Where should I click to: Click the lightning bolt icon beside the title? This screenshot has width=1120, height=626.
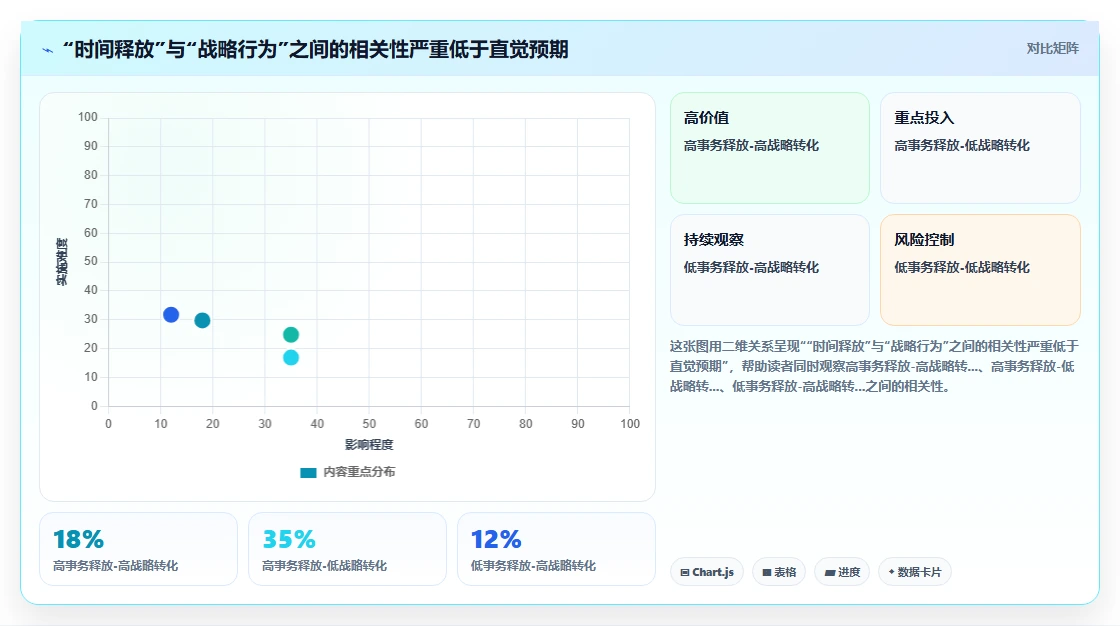[48, 50]
